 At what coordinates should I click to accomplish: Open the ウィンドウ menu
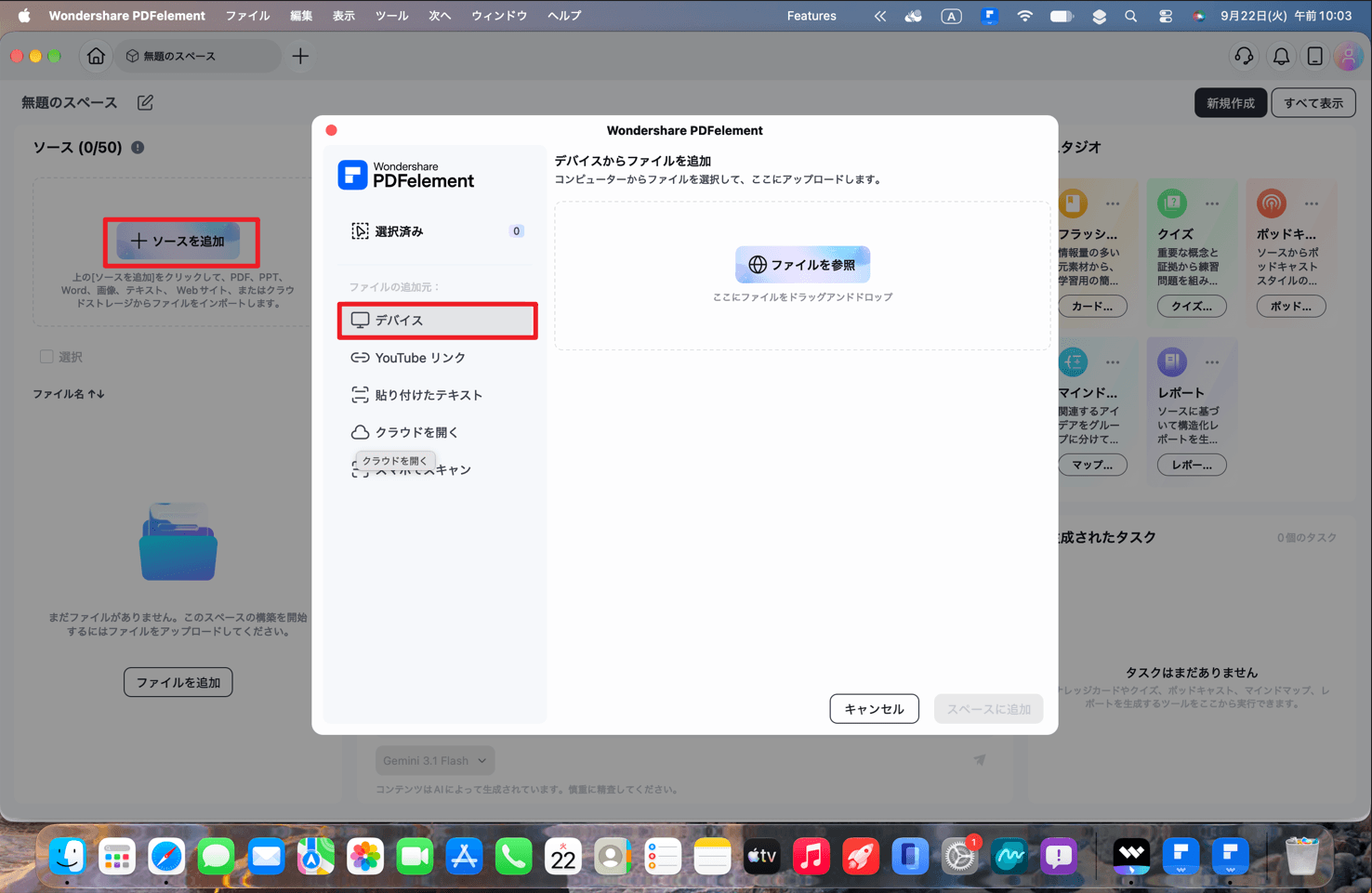coord(499,16)
